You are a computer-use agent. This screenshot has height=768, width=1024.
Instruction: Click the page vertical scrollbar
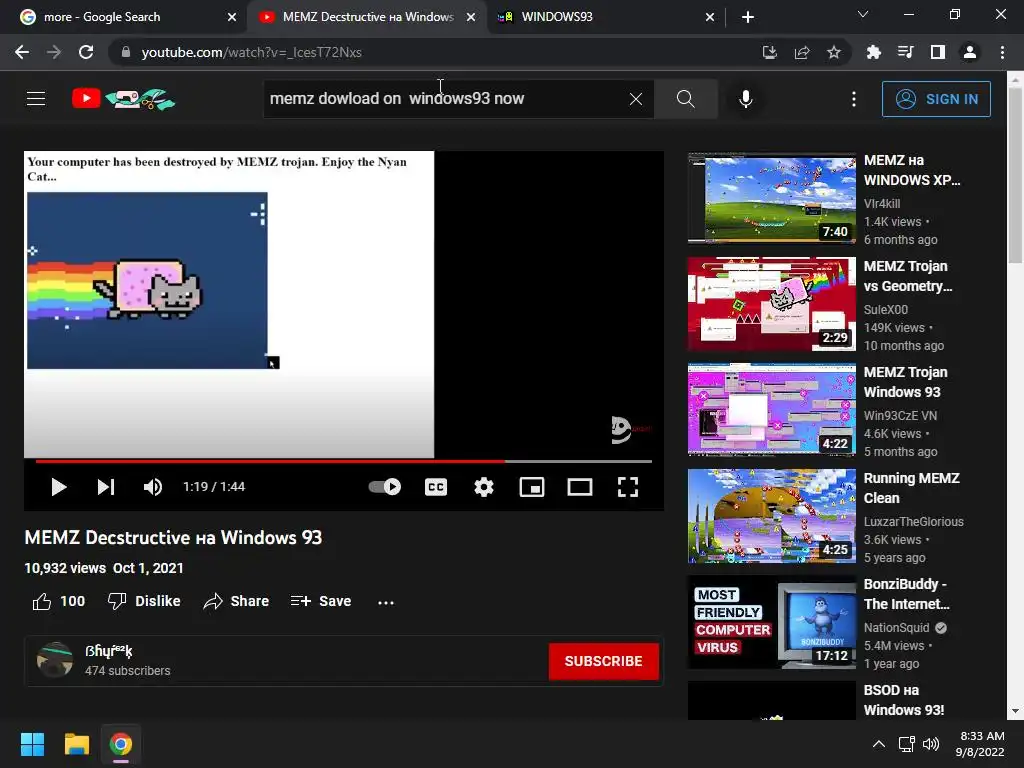point(1015,176)
